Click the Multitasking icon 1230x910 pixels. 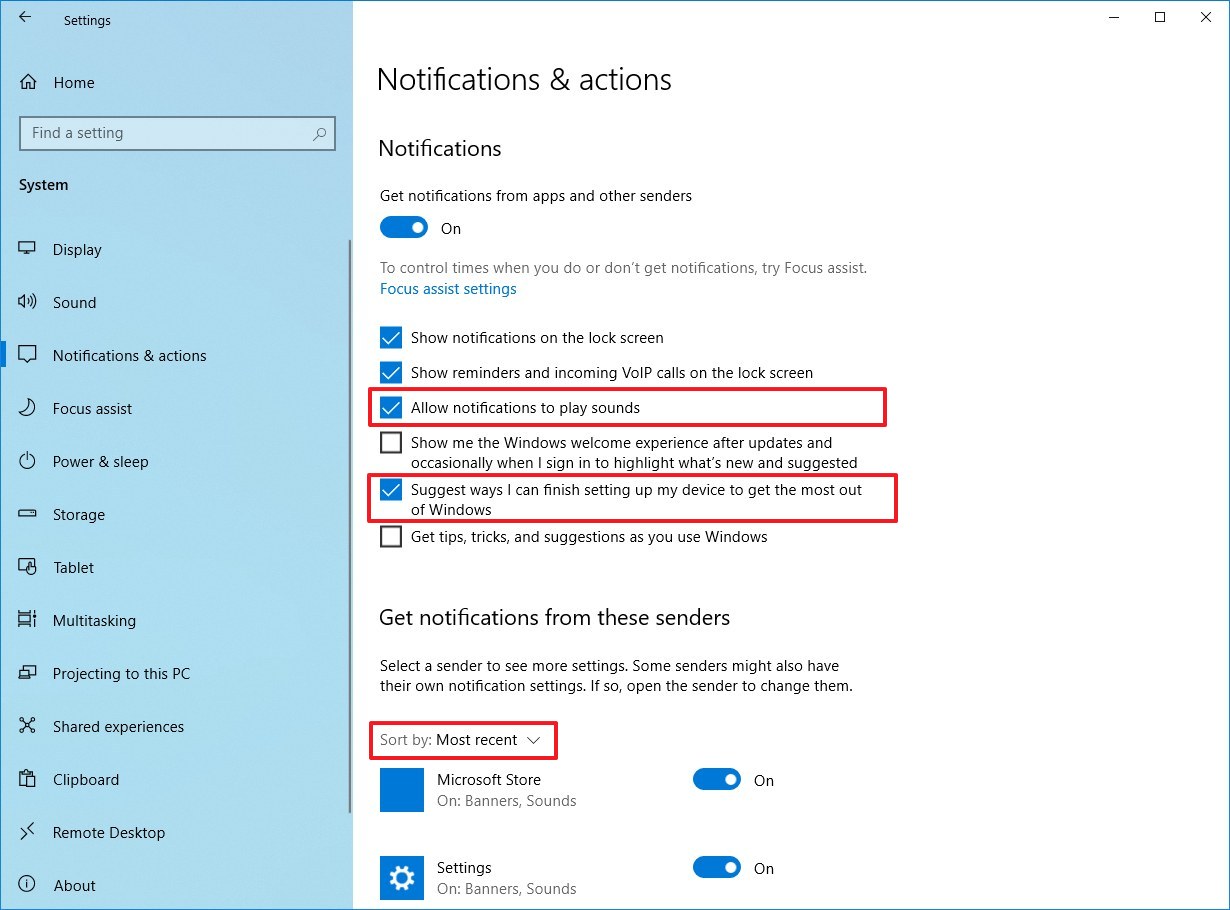click(28, 620)
